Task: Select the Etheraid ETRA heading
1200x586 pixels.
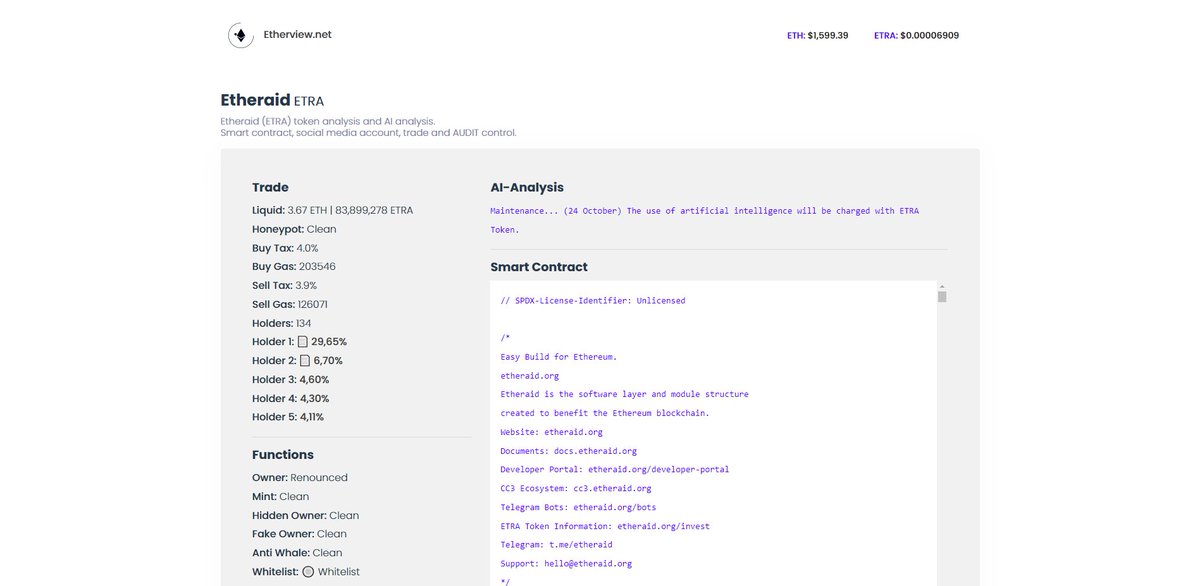Action: (272, 101)
